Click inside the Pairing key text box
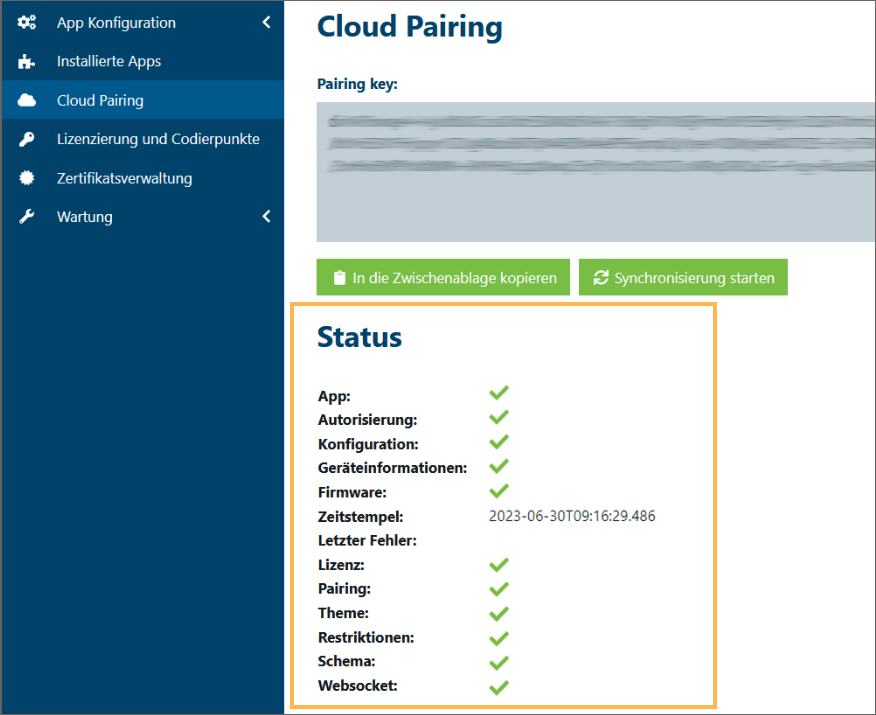 tap(596, 172)
